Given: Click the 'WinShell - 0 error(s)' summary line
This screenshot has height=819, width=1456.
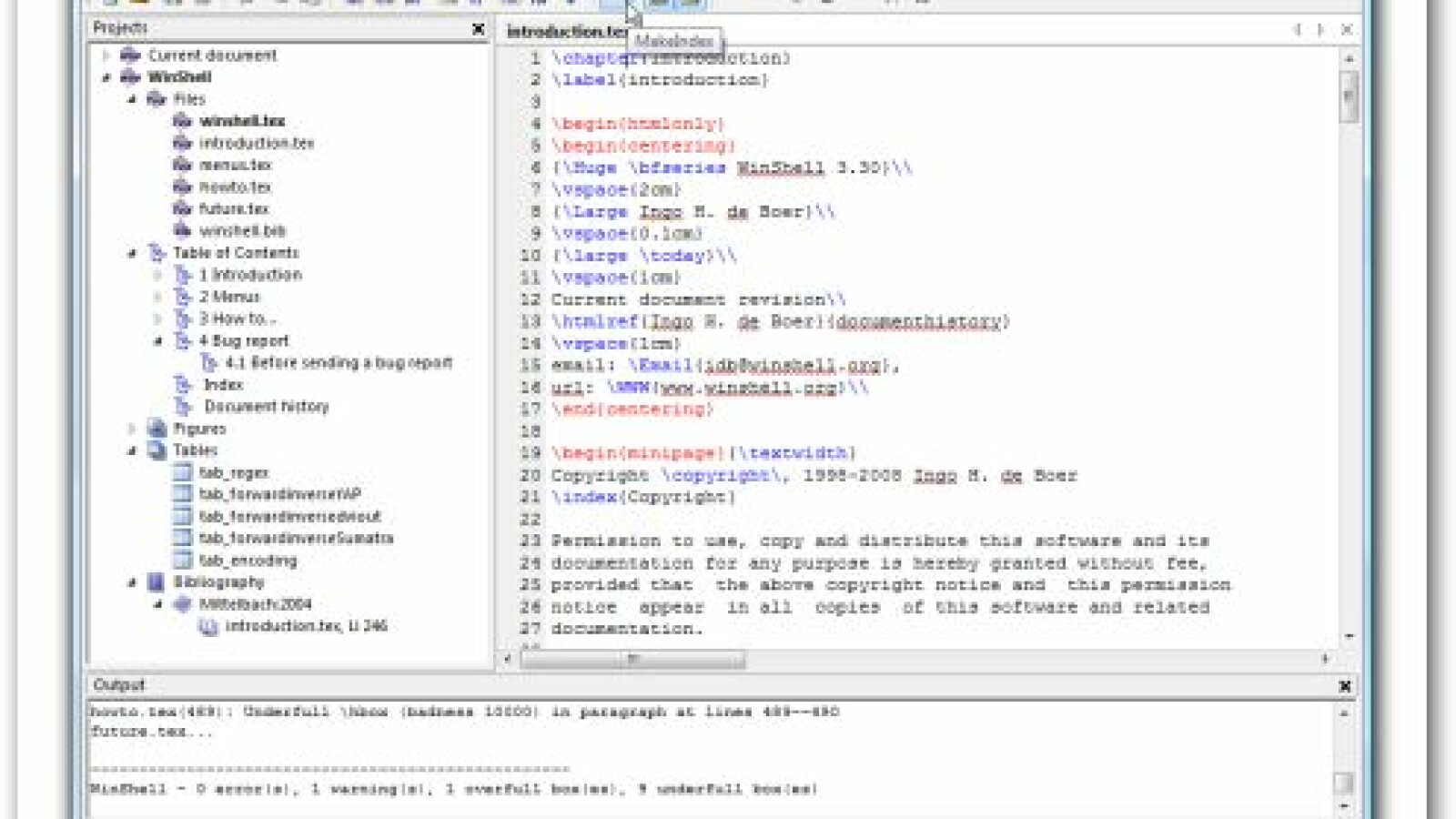Looking at the screenshot, I should pos(453,789).
